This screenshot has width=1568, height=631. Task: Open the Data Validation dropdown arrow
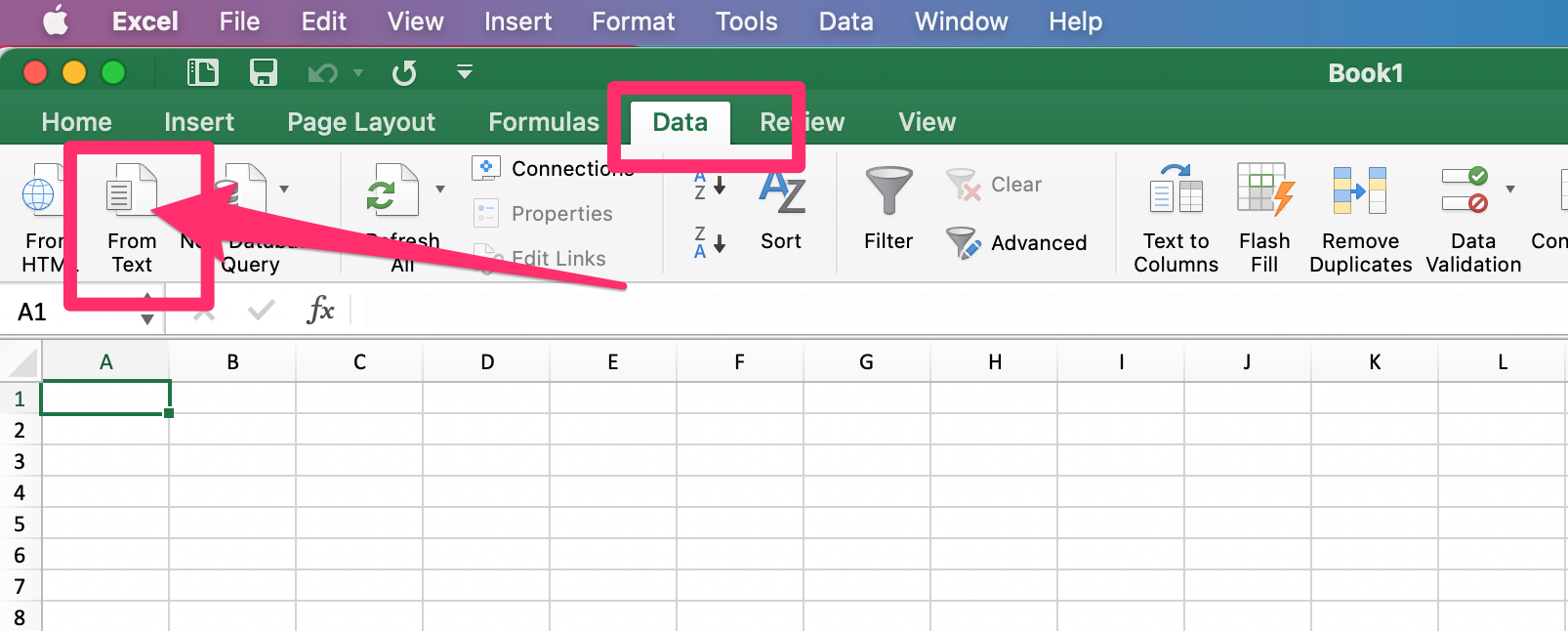click(x=1510, y=189)
